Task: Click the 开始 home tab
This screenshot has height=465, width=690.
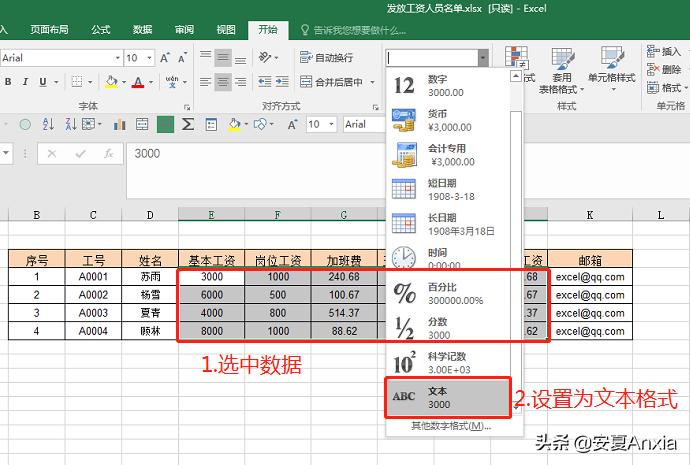Action: (268, 29)
